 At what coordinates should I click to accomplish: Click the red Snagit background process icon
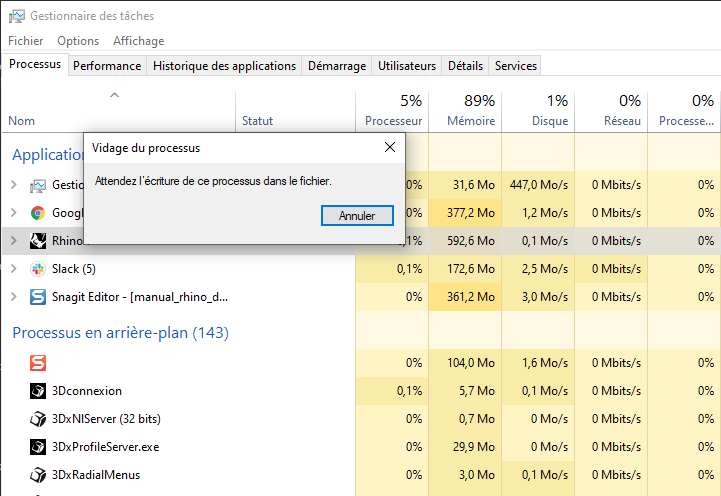pyautogui.click(x=38, y=363)
